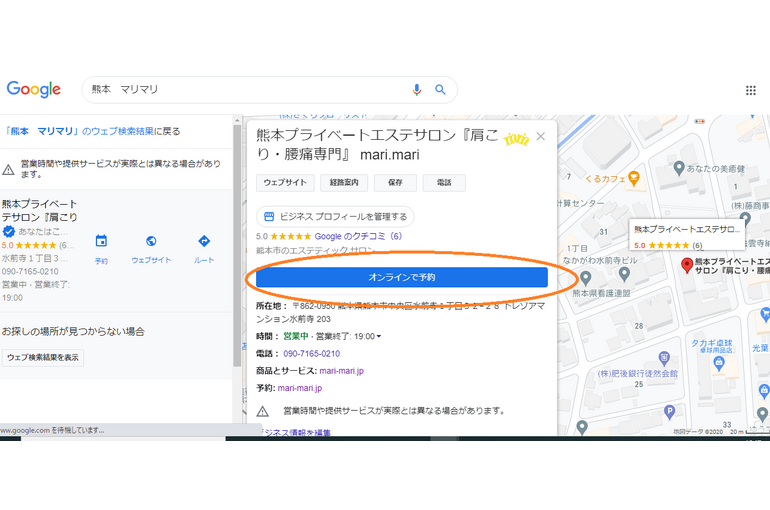Click ウェブ検索結果を表示 button

(x=43, y=357)
